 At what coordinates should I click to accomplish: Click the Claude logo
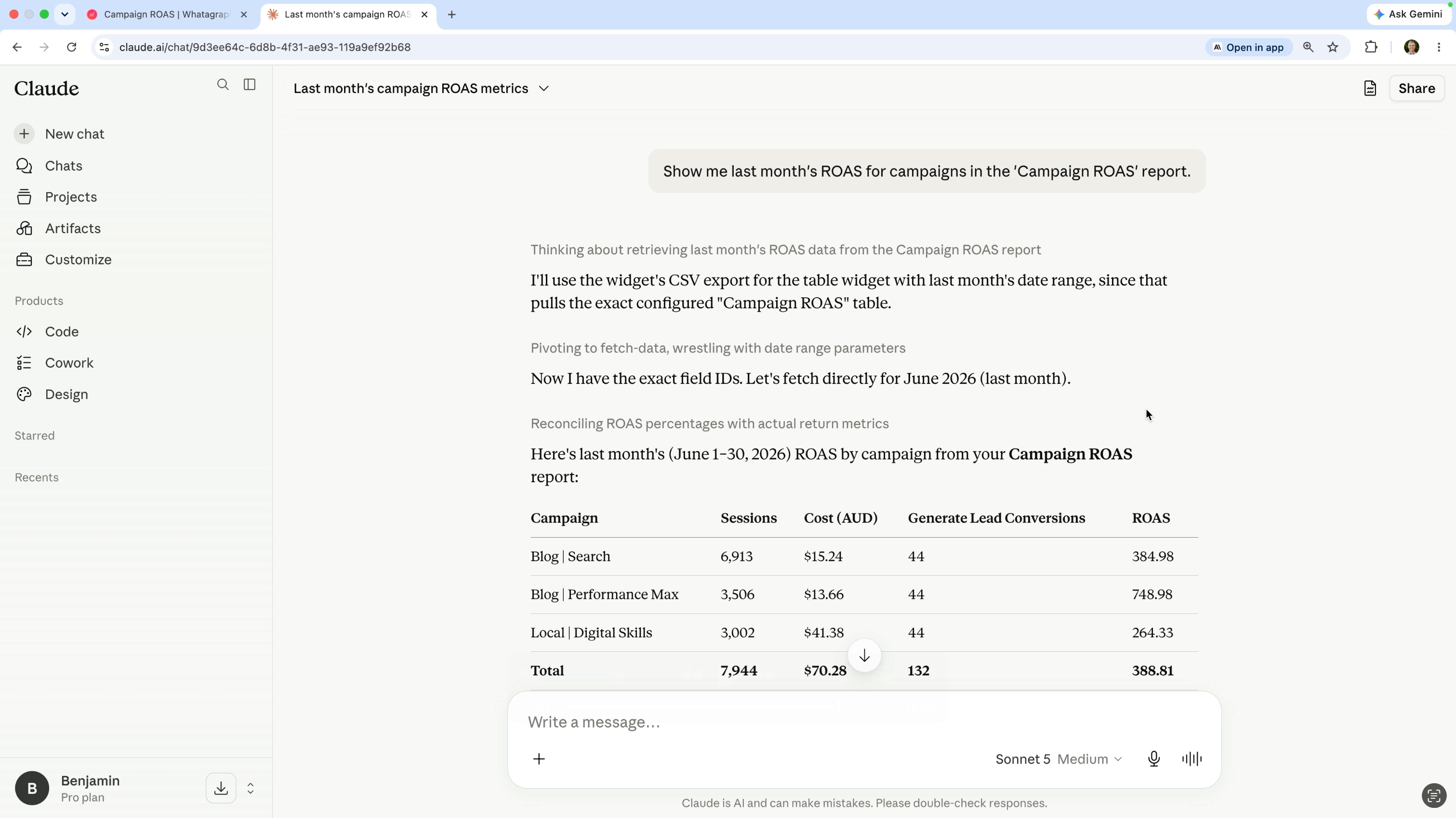[46, 89]
